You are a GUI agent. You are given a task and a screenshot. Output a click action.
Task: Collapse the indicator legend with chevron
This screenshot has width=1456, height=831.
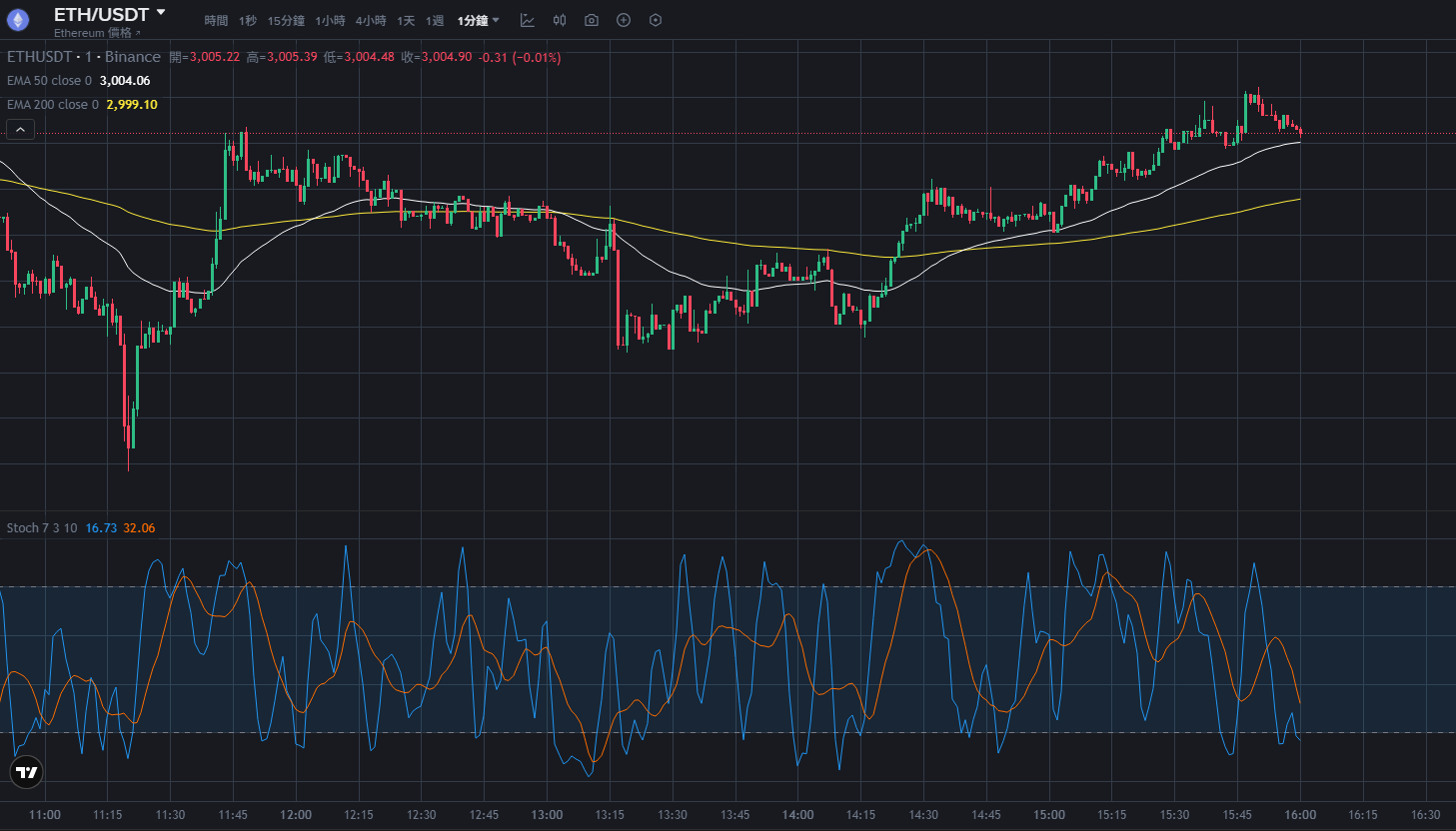point(20,129)
